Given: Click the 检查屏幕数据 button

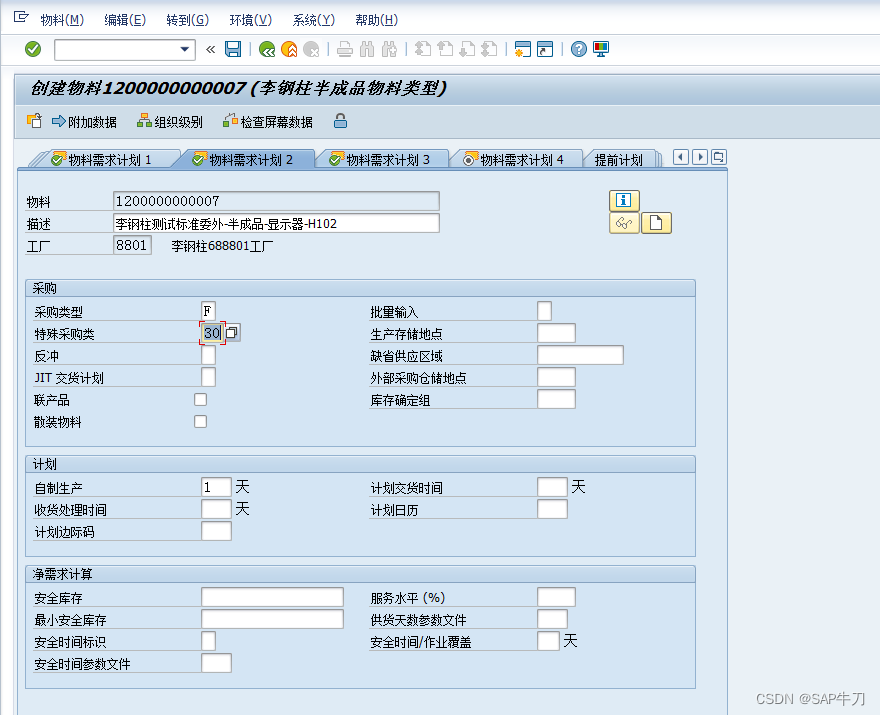Looking at the screenshot, I should 268,121.
